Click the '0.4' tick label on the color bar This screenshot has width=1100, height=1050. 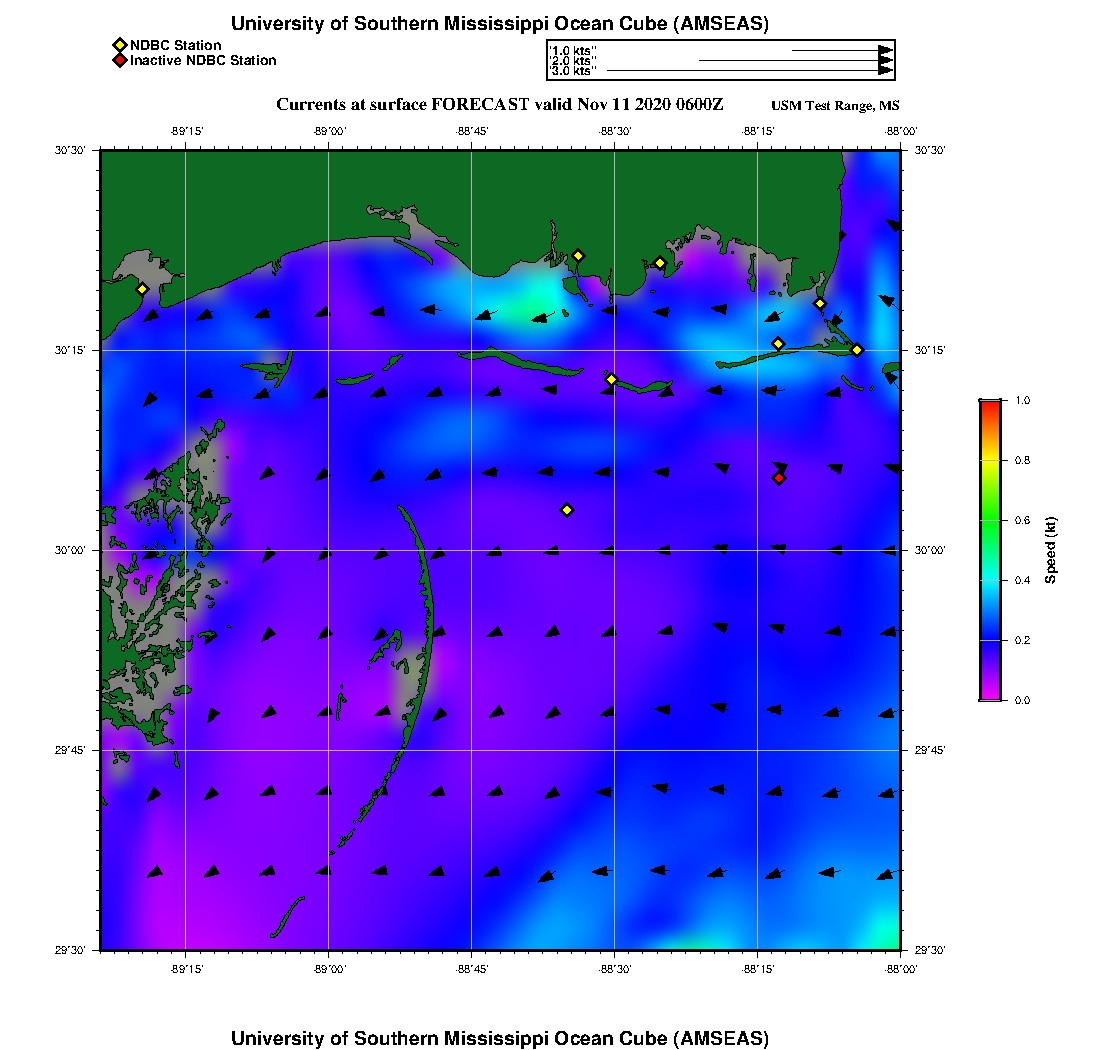(x=1023, y=580)
